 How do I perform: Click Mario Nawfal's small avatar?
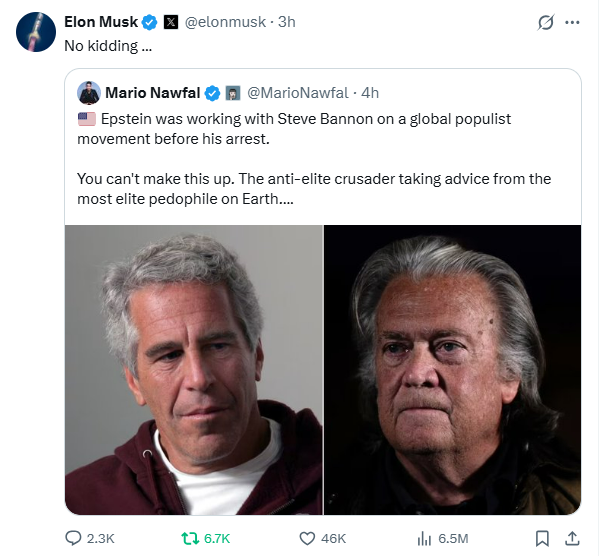pos(88,93)
